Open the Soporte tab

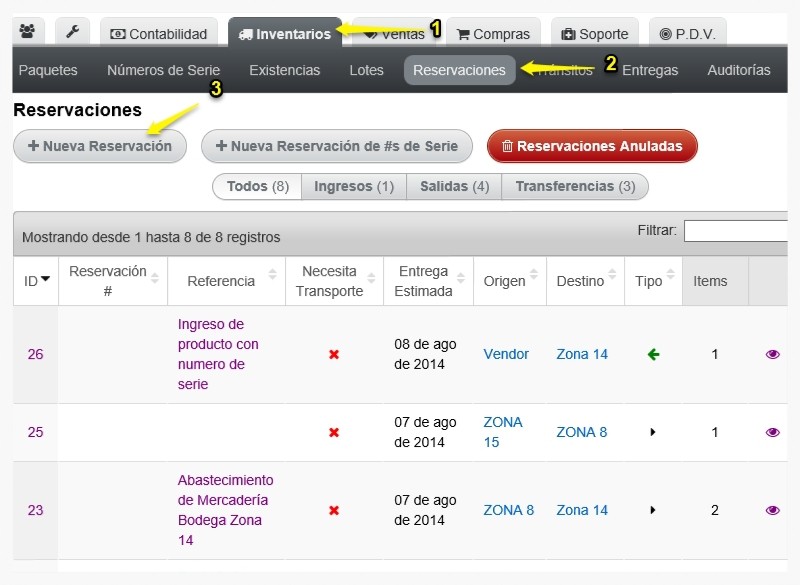(595, 34)
